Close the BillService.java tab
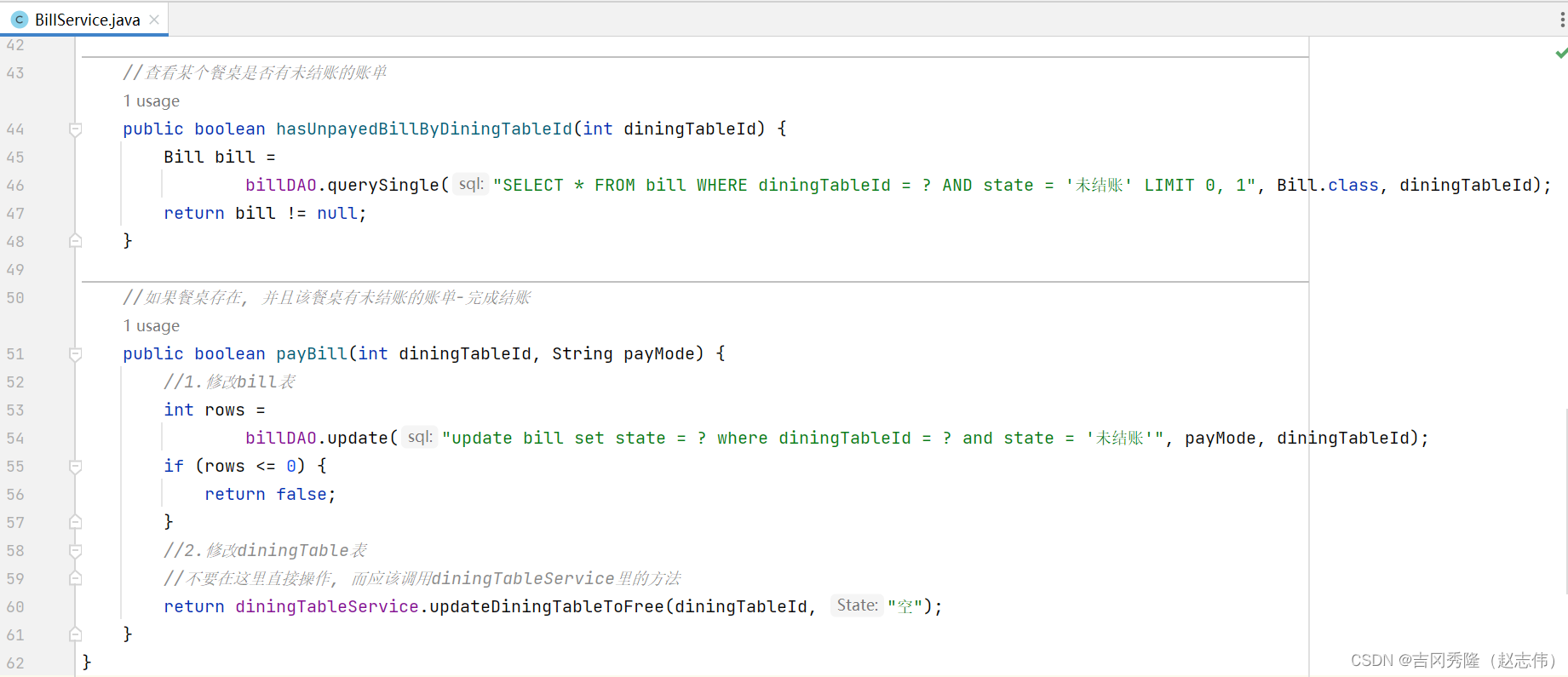Image resolution: width=1568 pixels, height=677 pixels. [x=154, y=20]
